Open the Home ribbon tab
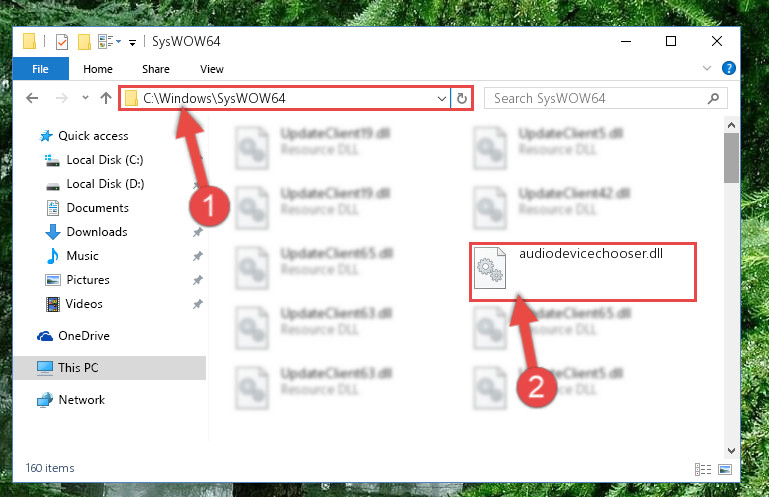The height and width of the screenshot is (497, 769). [98, 69]
